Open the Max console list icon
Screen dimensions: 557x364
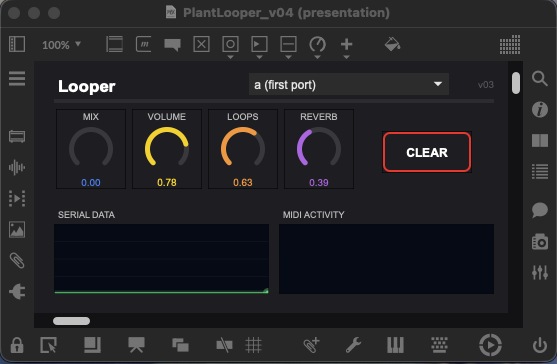pos(540,172)
